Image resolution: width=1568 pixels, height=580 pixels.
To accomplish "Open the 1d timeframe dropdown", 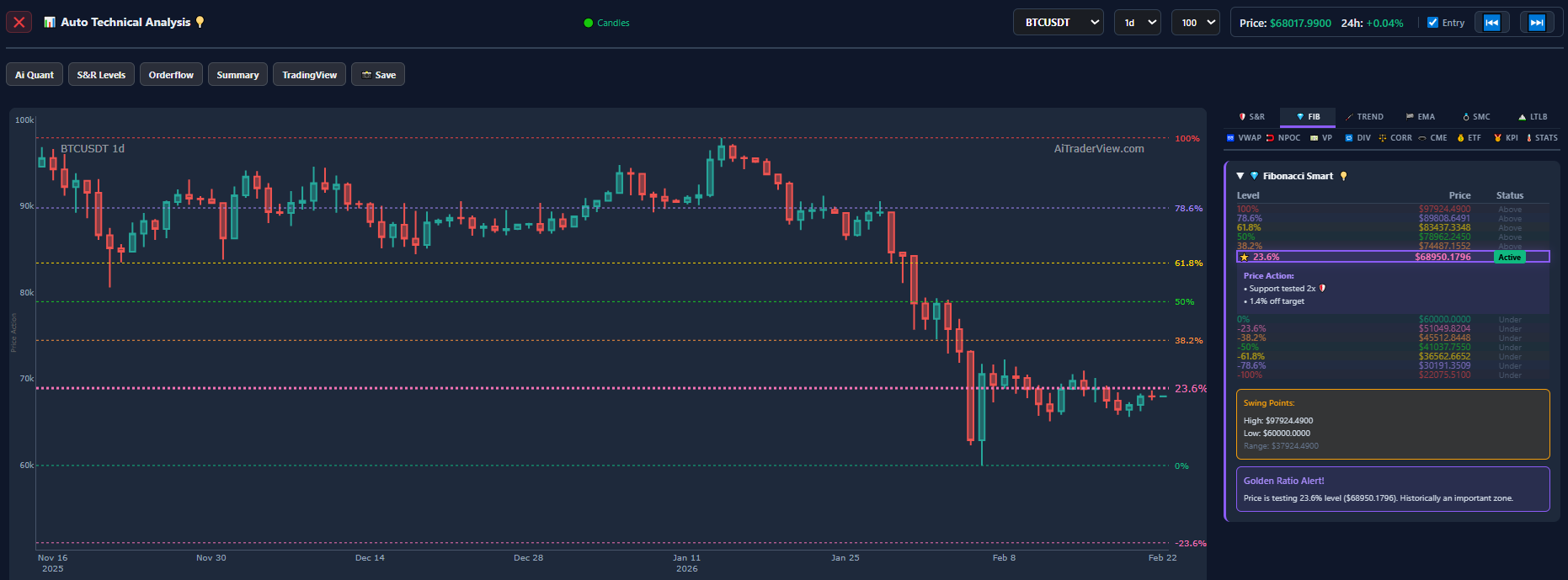I will tap(1137, 23).
